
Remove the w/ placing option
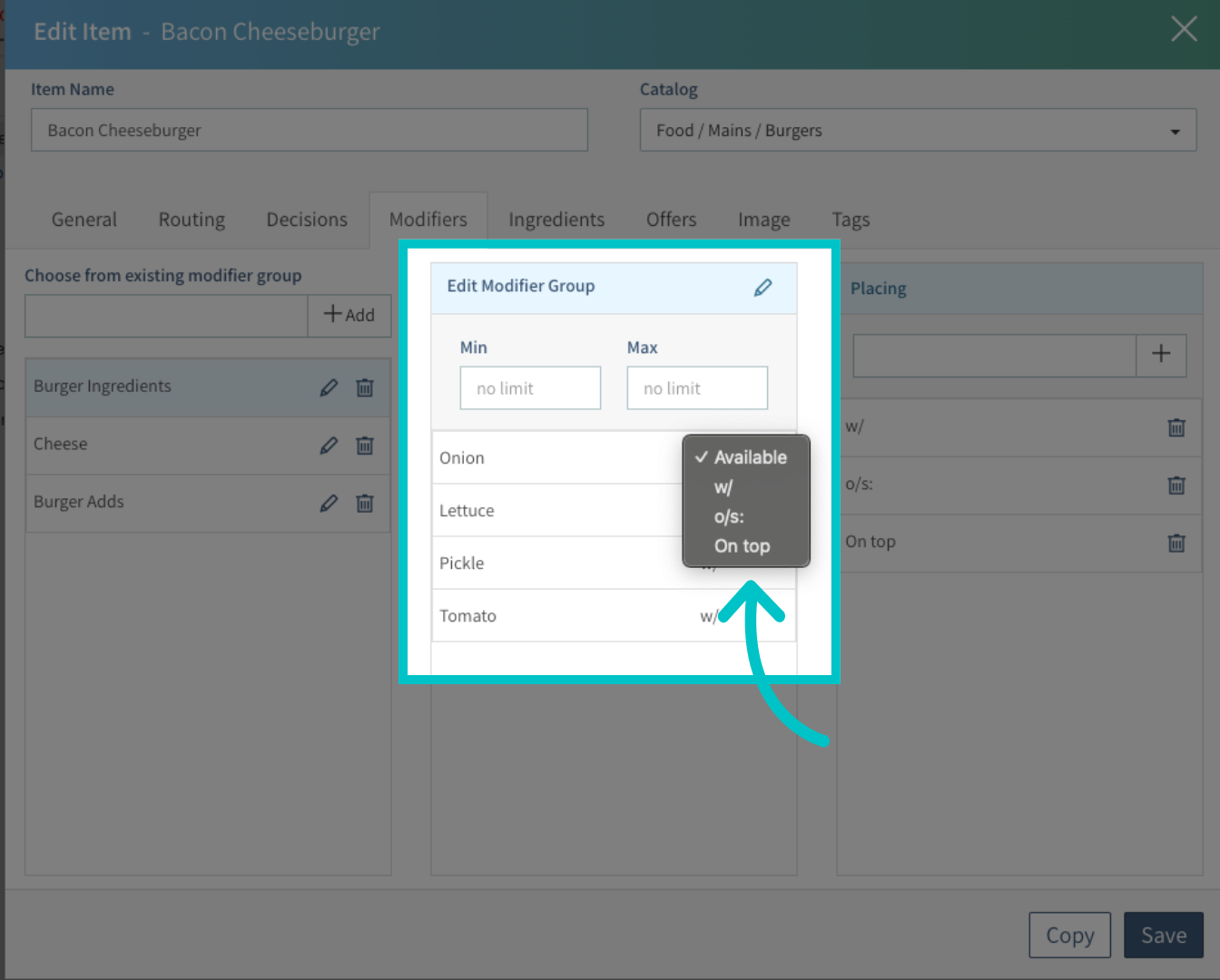1176,427
